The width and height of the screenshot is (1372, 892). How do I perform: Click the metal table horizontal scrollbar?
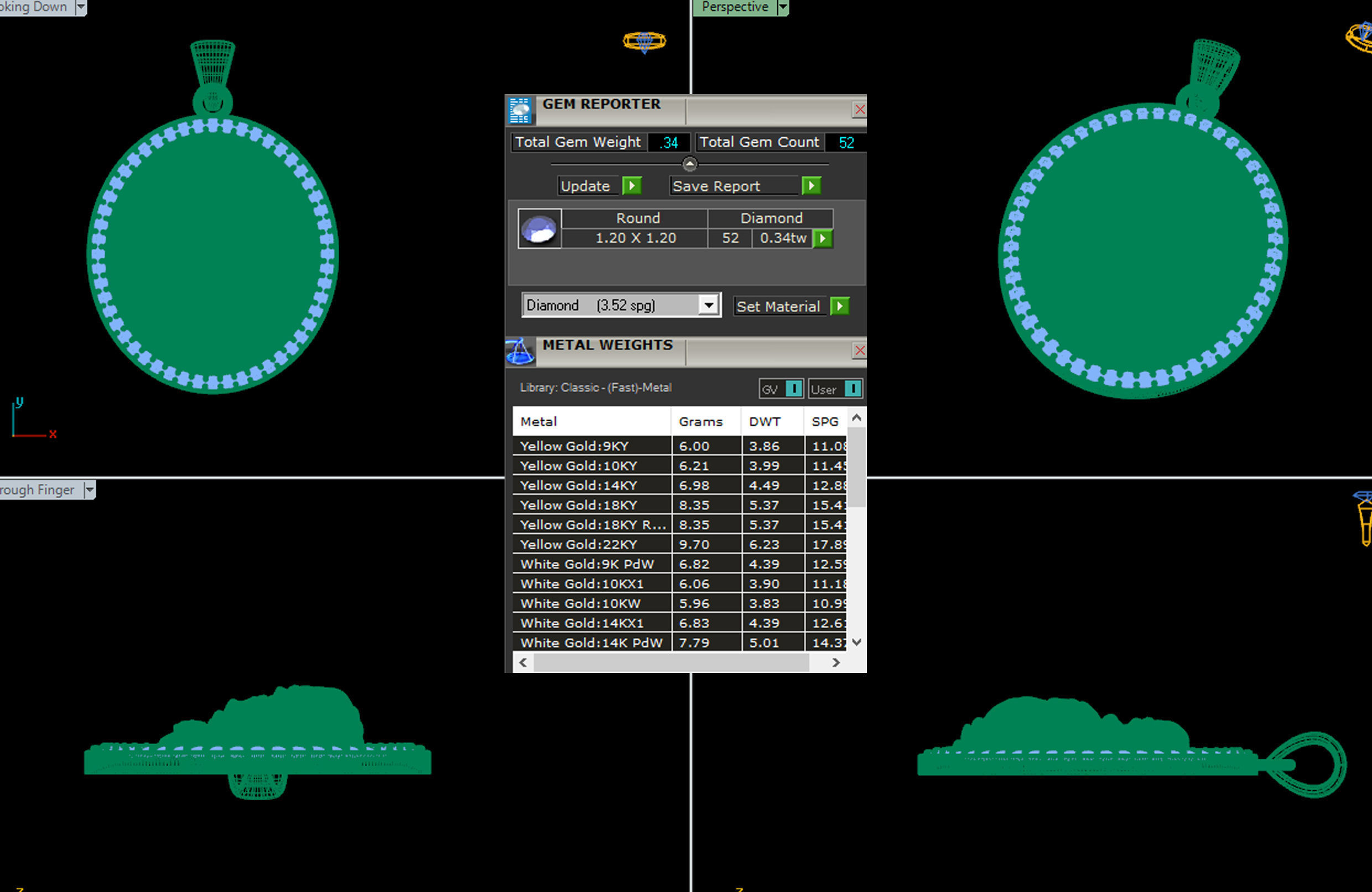671,663
